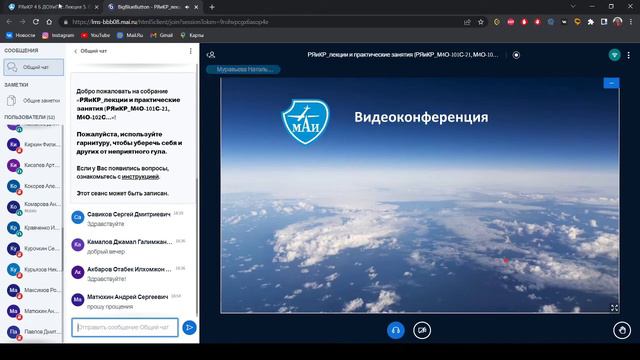Open fullscreen for the presentation

tap(614, 308)
